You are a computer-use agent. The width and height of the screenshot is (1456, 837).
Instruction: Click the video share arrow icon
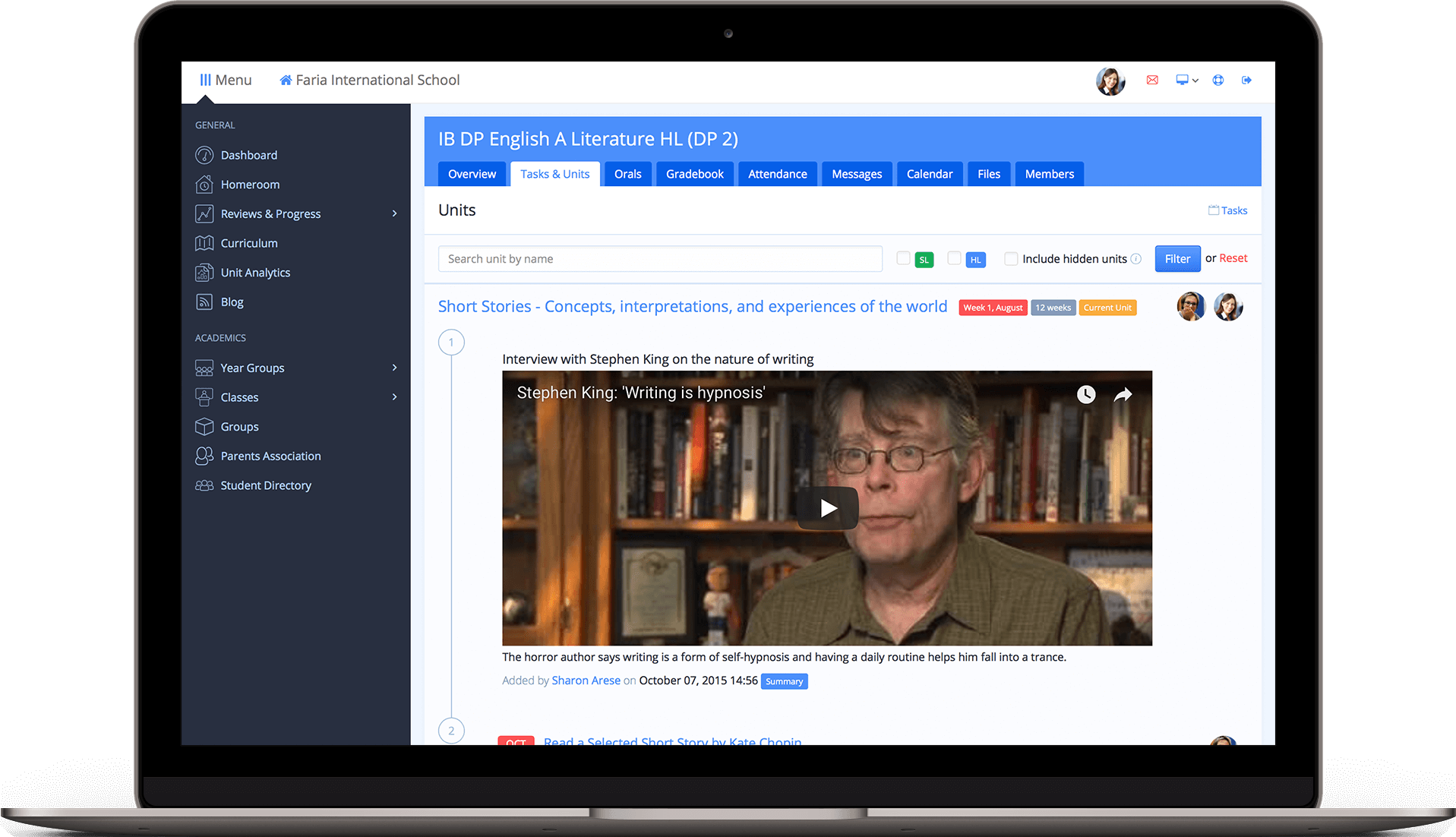coord(1123,394)
